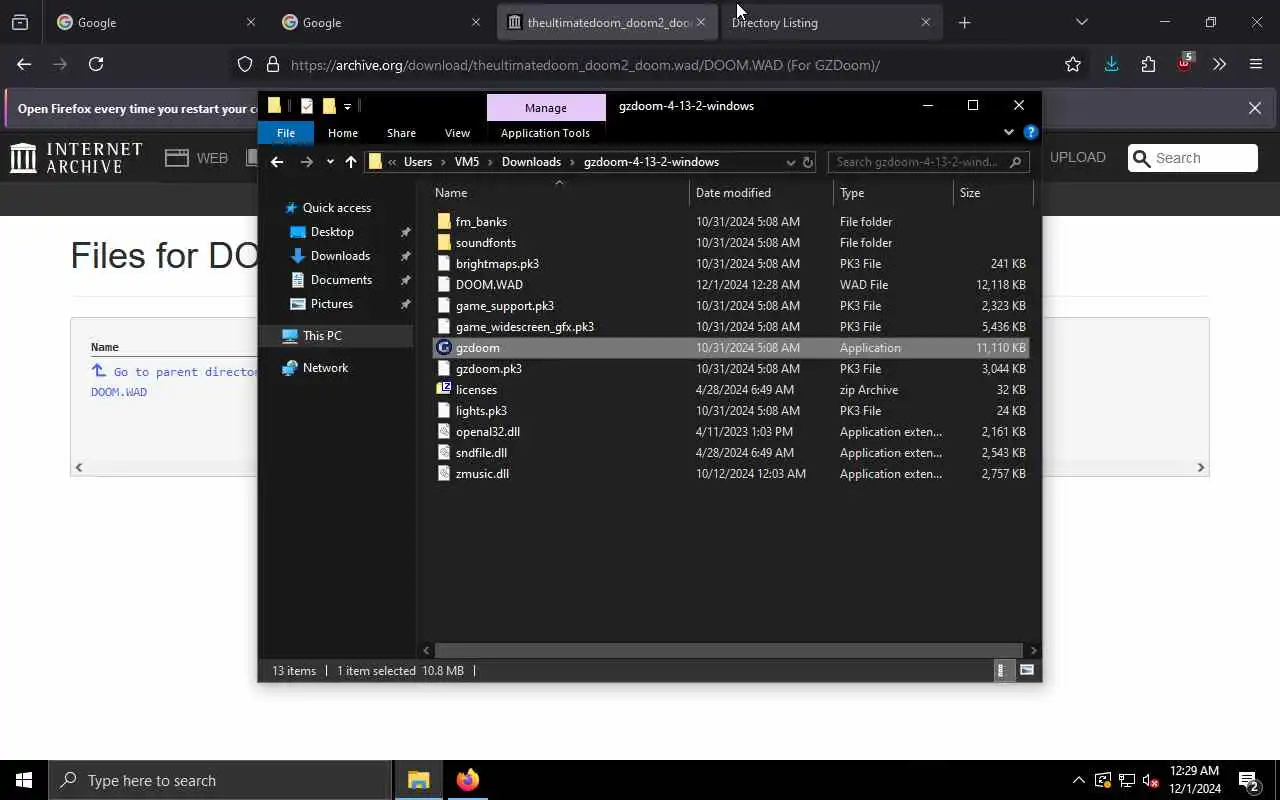Open the View ribbon tab
Screen dimensions: 1280x800
(x=457, y=133)
